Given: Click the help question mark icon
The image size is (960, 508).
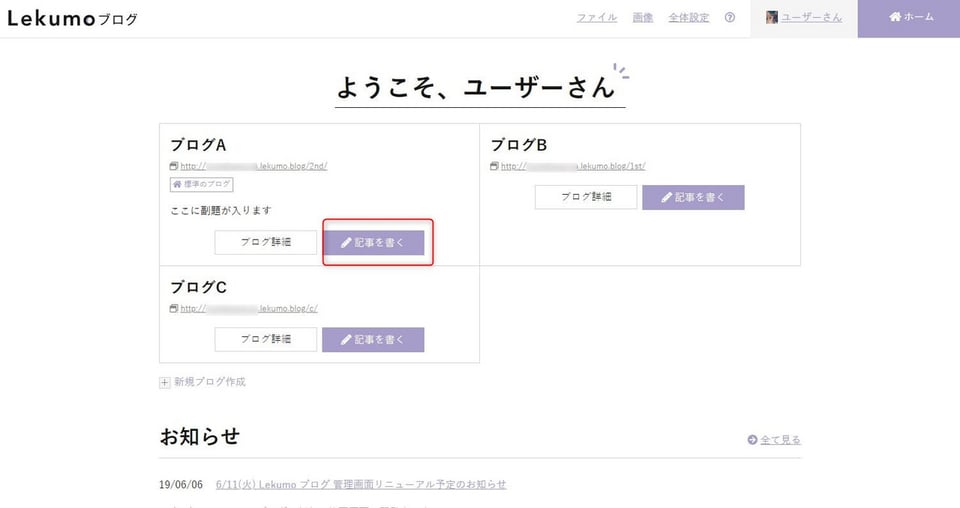Looking at the screenshot, I should 729,18.
